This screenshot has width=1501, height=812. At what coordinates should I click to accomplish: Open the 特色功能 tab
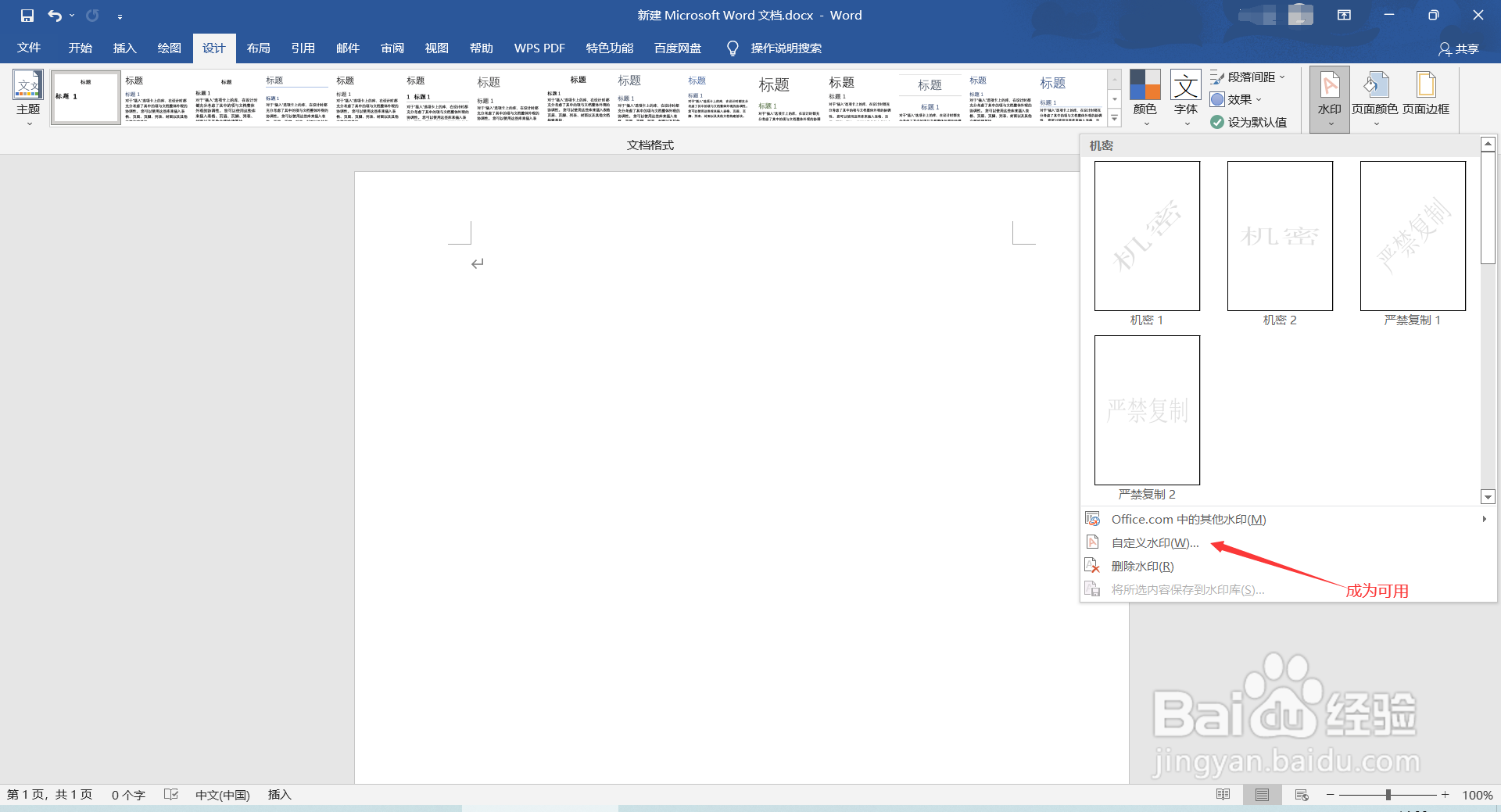tap(610, 48)
